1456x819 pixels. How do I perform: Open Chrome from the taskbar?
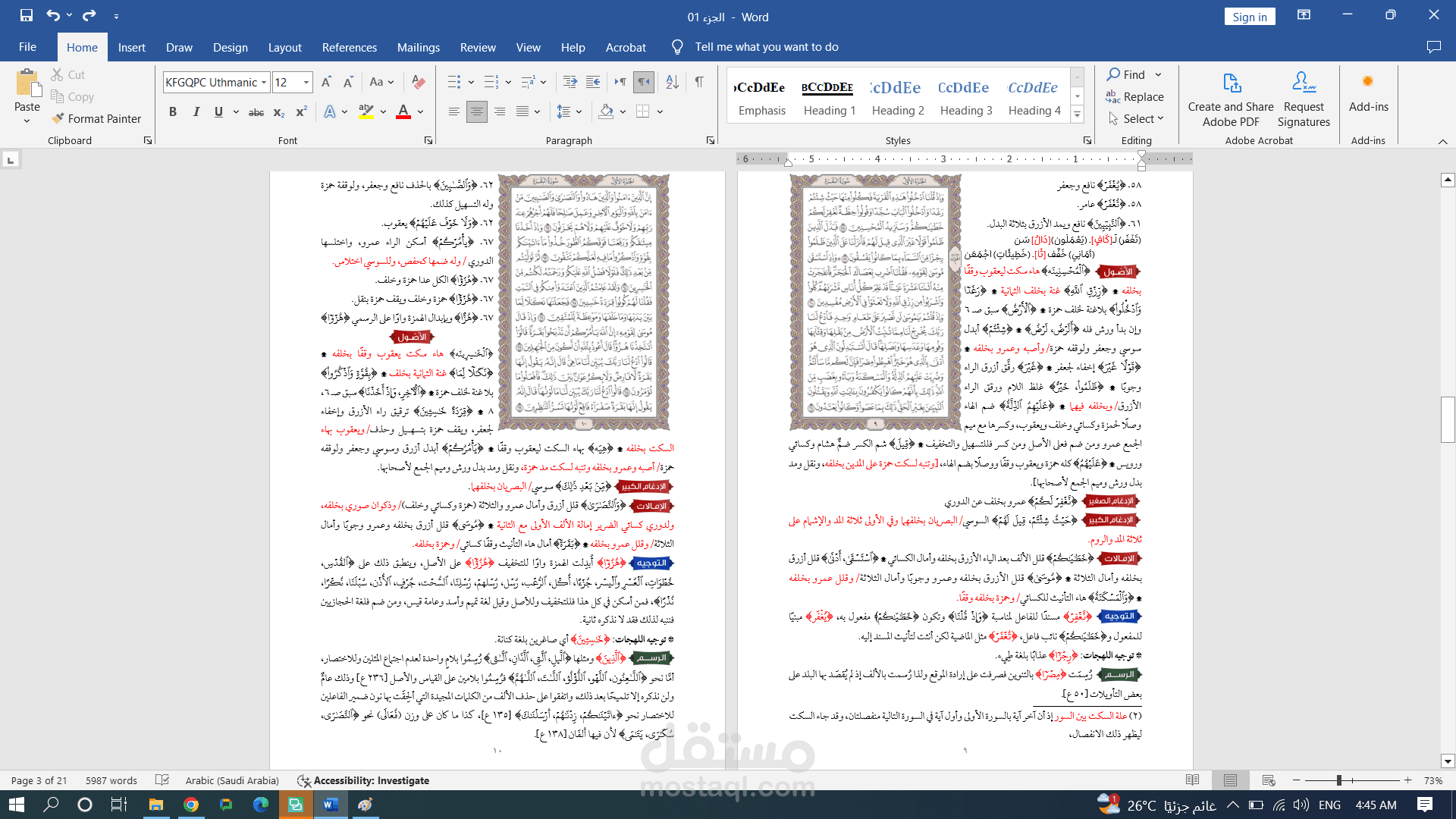(191, 805)
